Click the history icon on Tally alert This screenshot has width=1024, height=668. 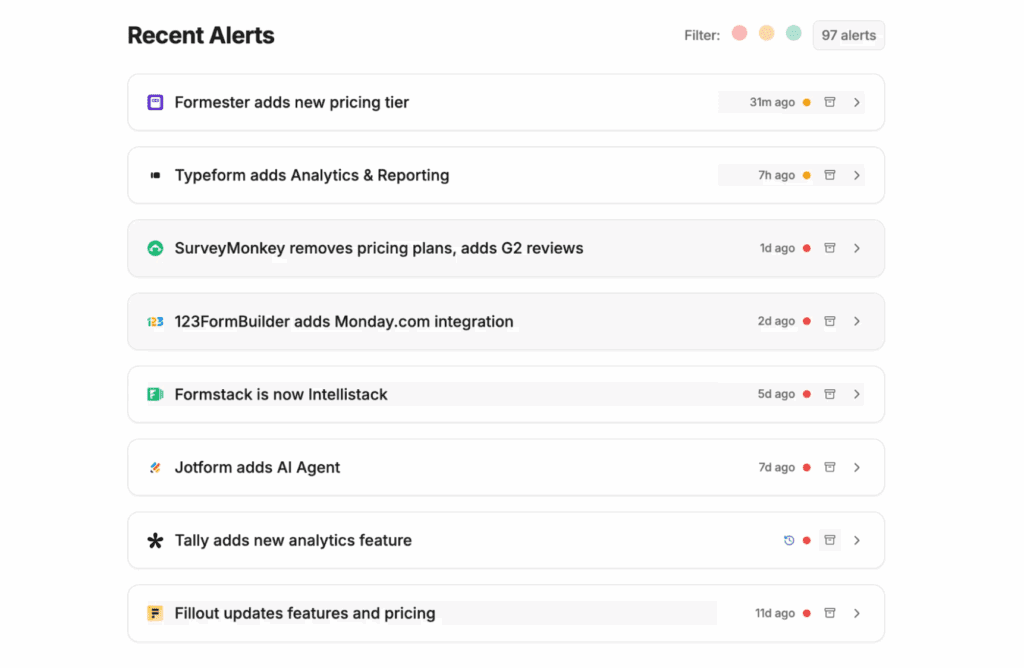(789, 540)
